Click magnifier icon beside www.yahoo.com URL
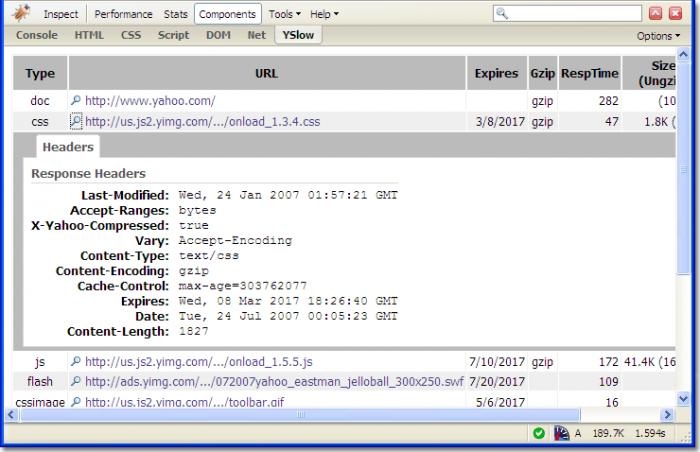Screen dimensions: 700x452 76,101
